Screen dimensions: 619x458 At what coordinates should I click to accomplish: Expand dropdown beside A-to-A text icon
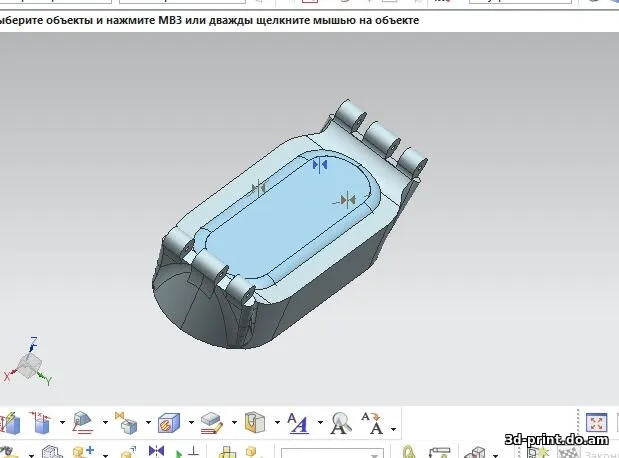393,429
